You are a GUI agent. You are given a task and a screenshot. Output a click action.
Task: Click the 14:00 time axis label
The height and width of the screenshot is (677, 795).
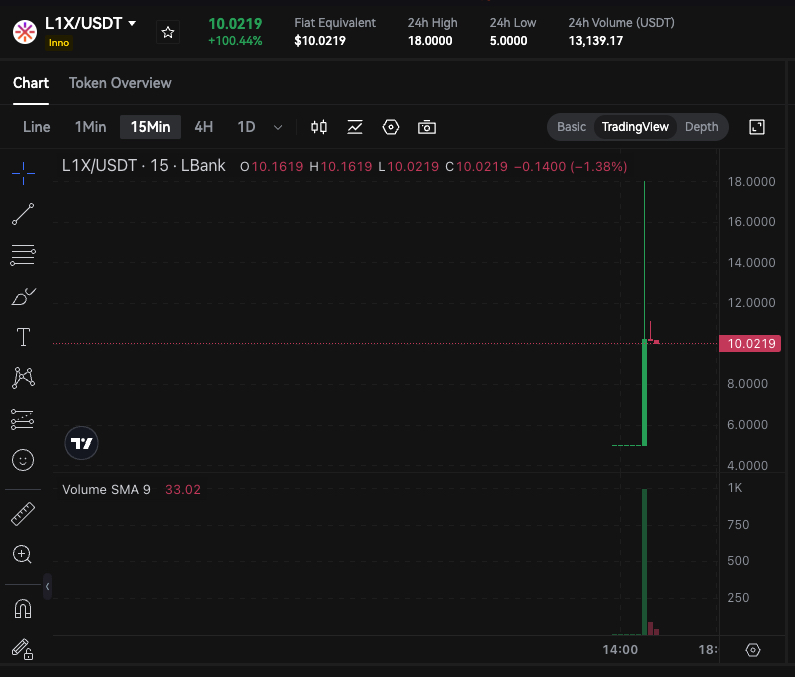[x=620, y=650]
